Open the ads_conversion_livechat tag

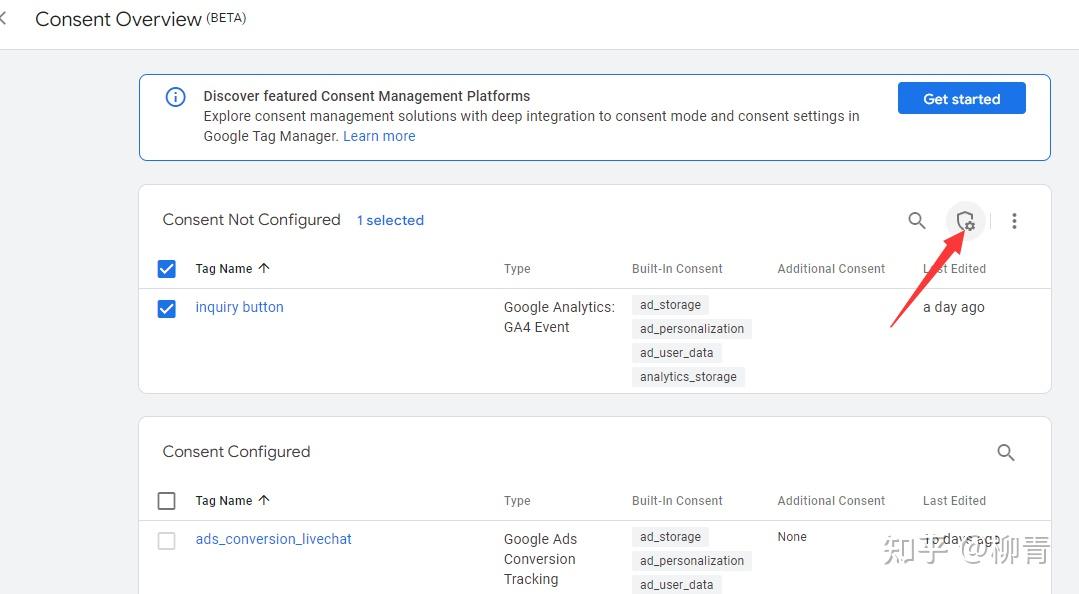click(x=273, y=539)
